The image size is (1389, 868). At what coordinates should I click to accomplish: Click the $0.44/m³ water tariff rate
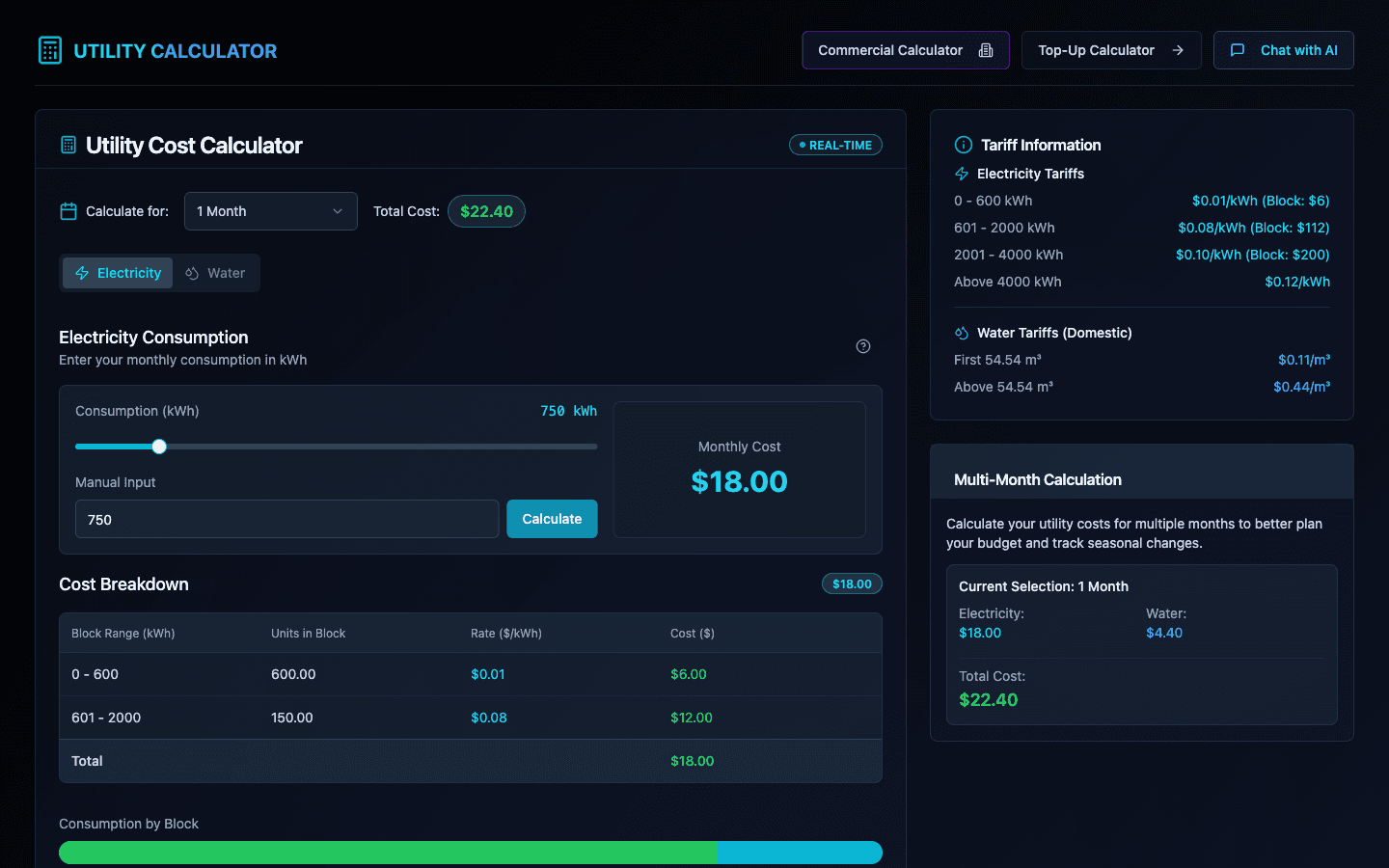point(1301,387)
